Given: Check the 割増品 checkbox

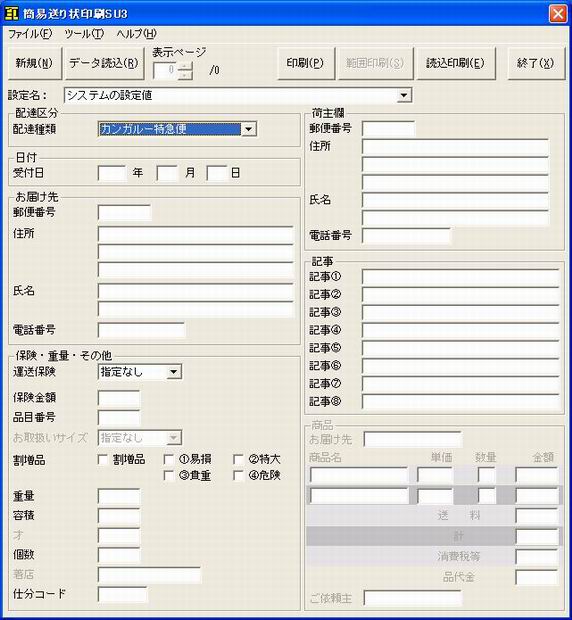Looking at the screenshot, I should coord(102,459).
